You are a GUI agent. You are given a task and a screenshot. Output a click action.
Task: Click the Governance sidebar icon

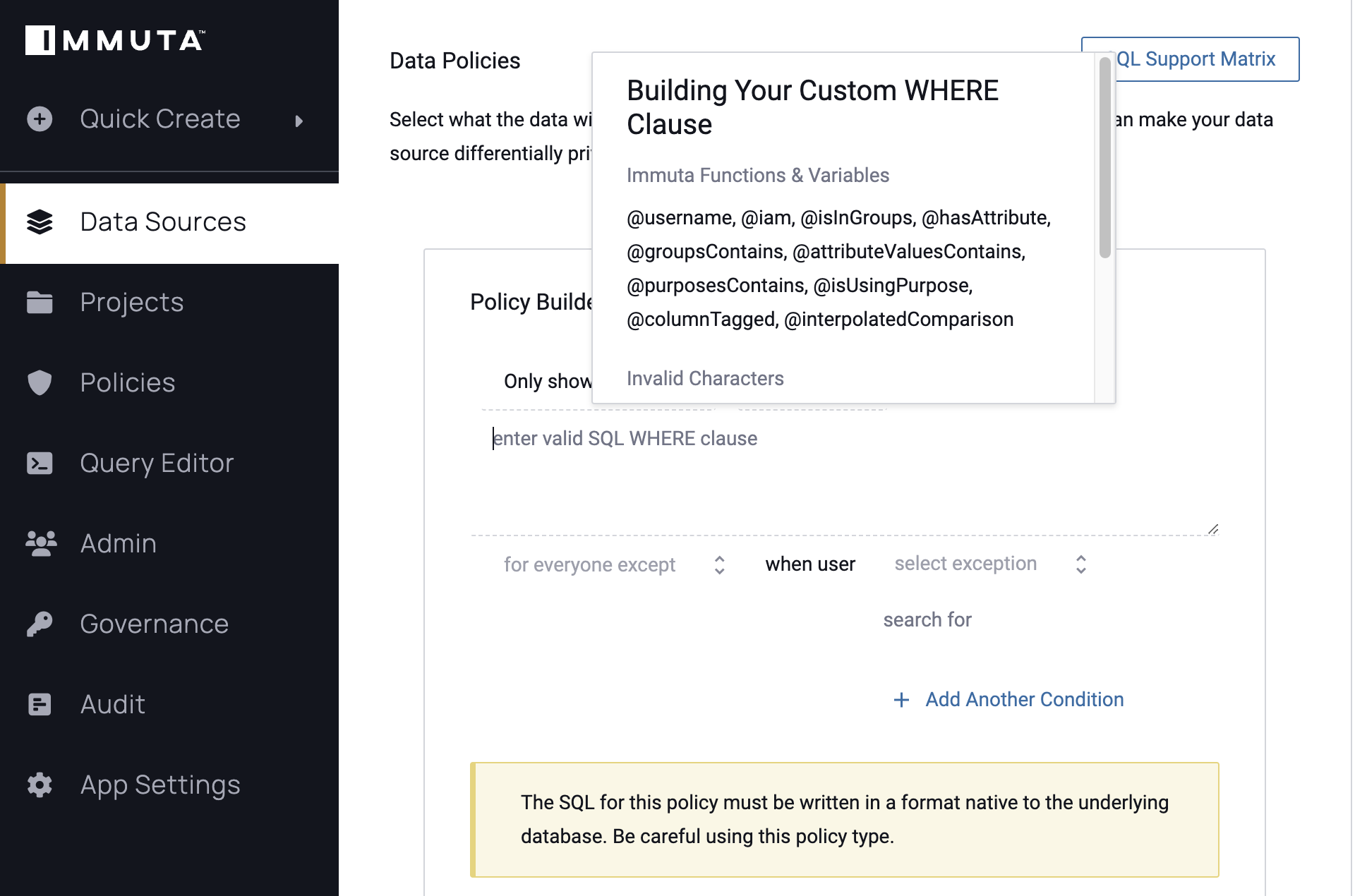pyautogui.click(x=37, y=624)
